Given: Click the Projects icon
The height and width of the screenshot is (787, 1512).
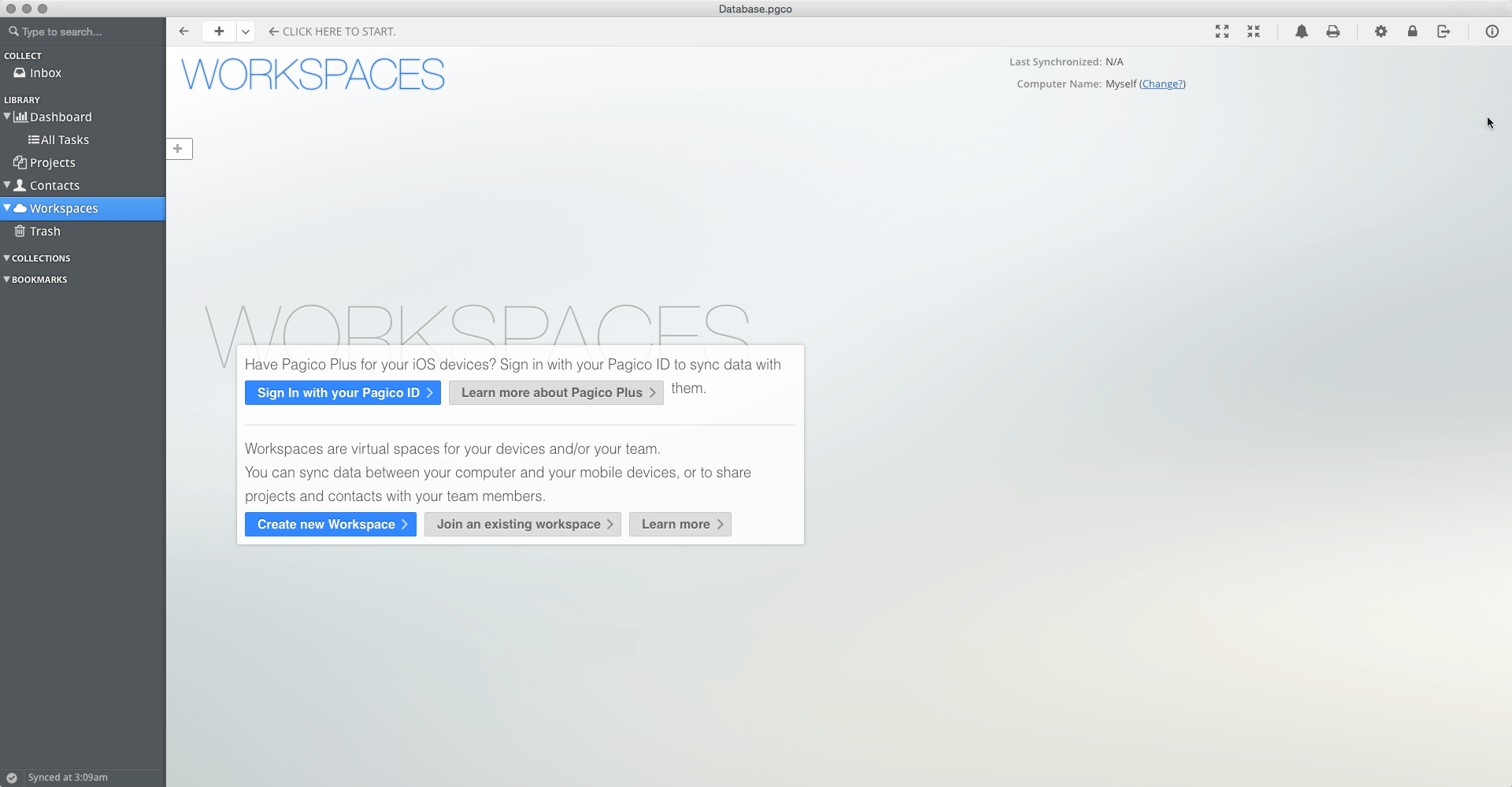Looking at the screenshot, I should [20, 162].
